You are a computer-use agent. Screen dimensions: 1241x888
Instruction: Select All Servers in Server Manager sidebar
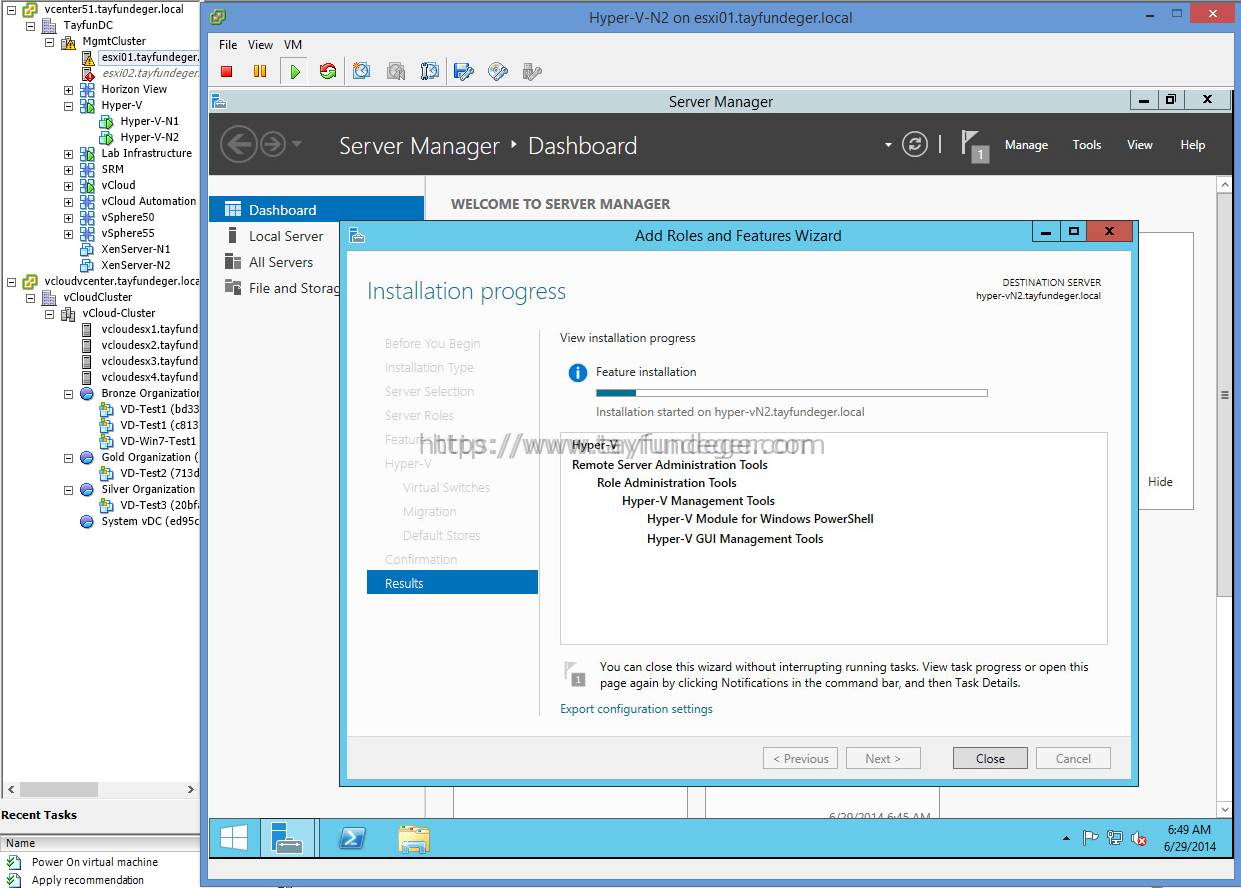point(281,262)
